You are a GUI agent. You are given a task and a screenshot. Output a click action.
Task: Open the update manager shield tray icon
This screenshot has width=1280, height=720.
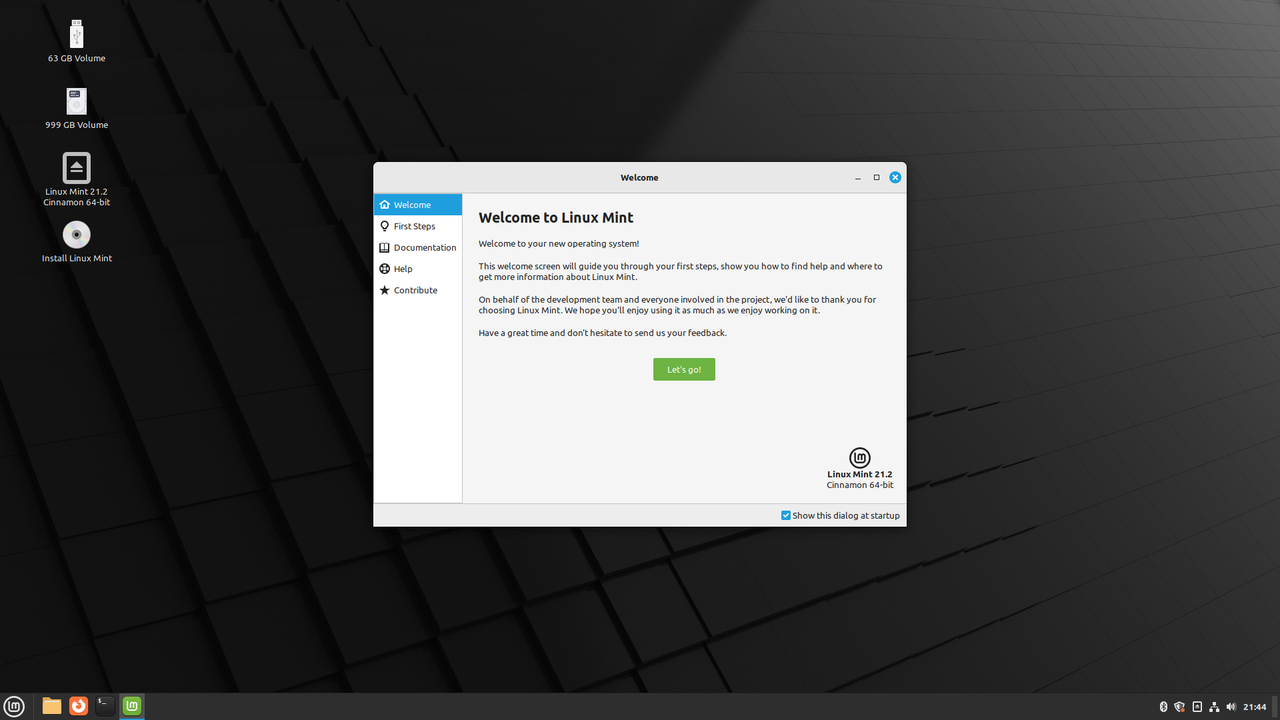[x=1180, y=707]
